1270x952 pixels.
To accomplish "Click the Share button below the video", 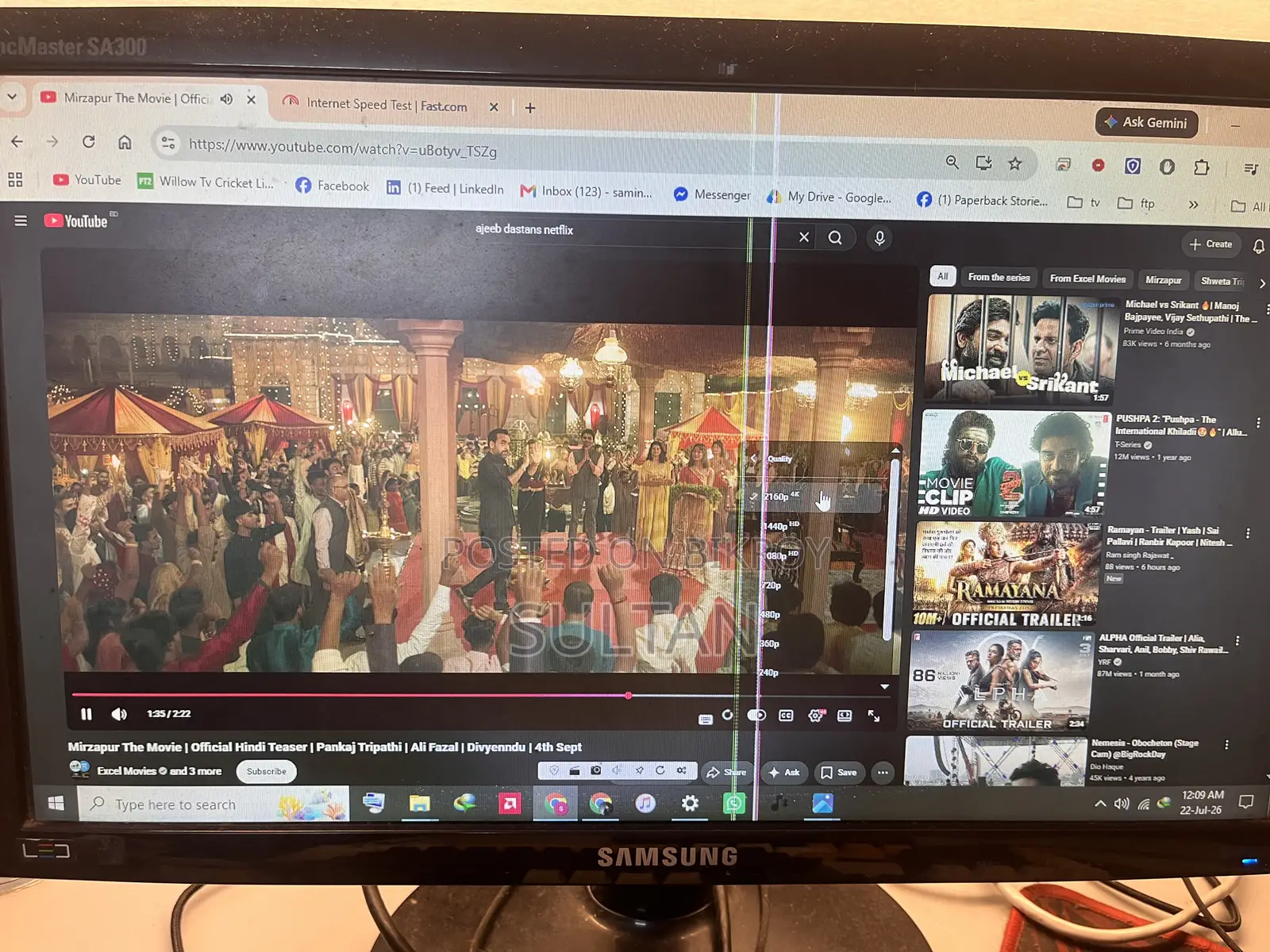I will click(726, 772).
